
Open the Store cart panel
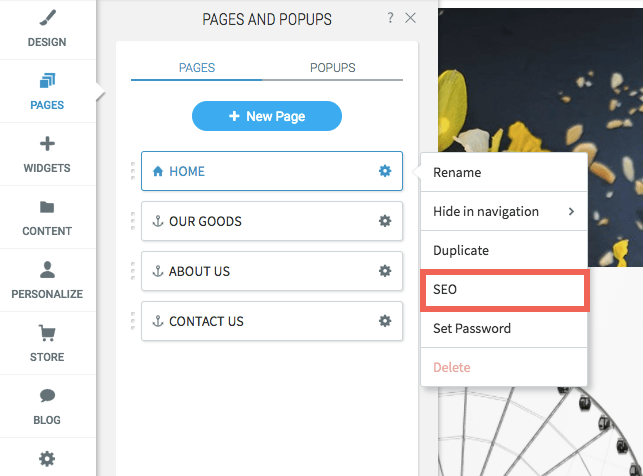47,344
